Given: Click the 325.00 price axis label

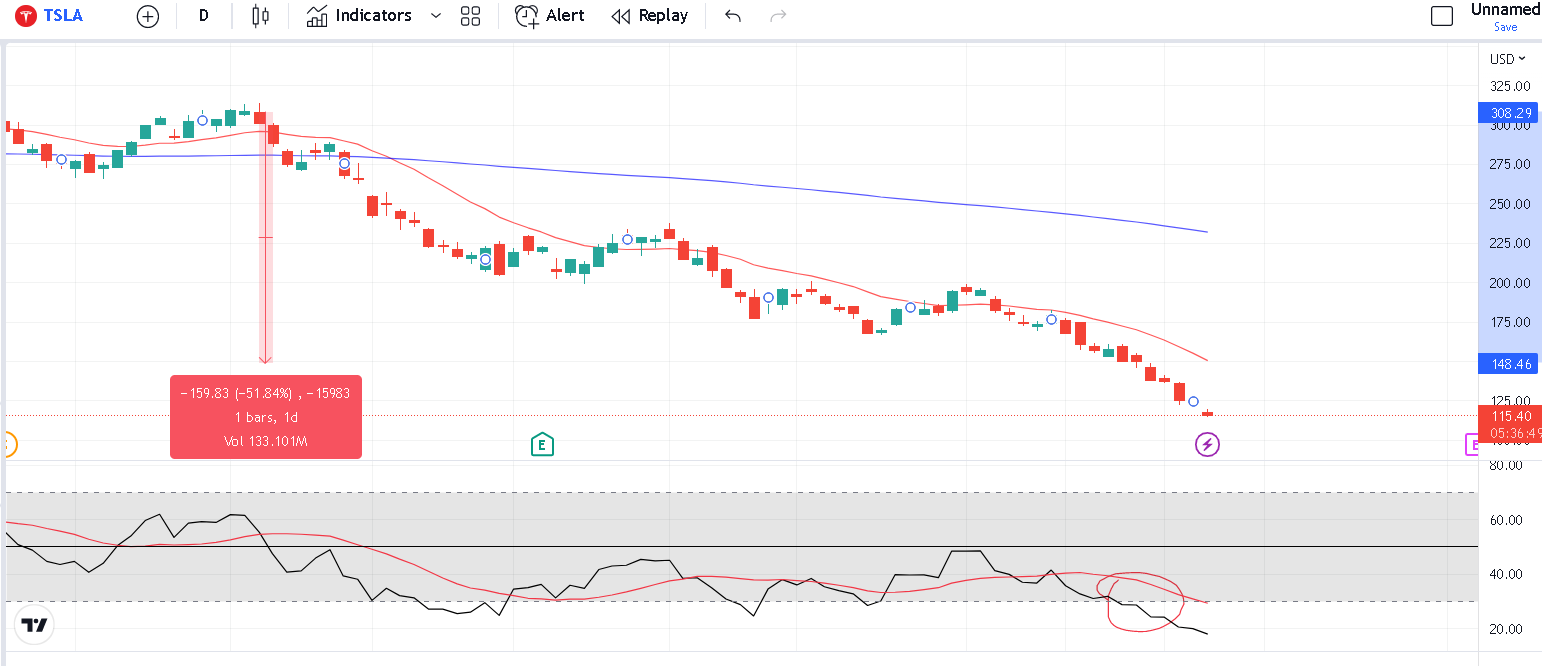Looking at the screenshot, I should coord(1510,86).
